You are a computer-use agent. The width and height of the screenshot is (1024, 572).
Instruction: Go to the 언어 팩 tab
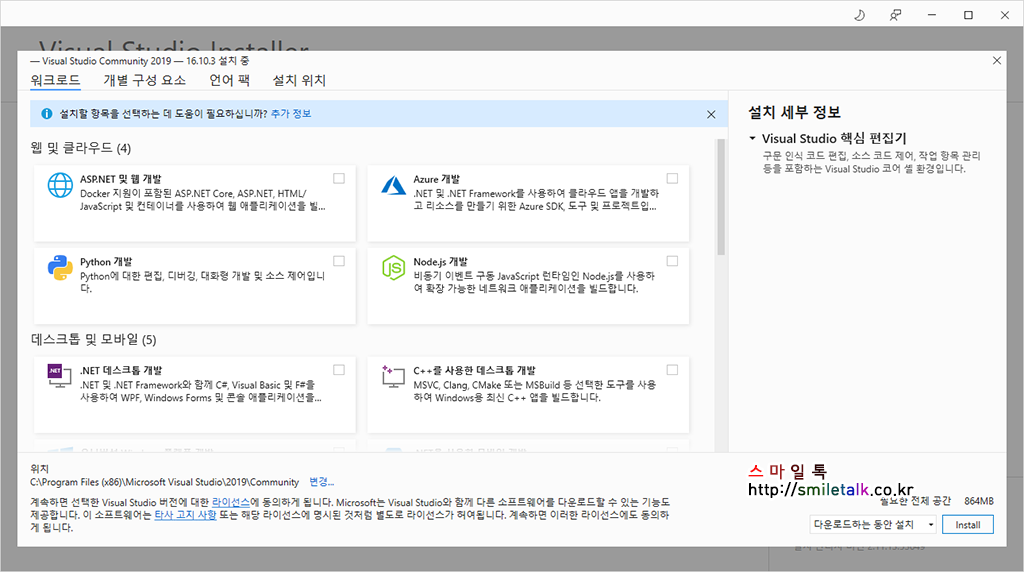[229, 80]
